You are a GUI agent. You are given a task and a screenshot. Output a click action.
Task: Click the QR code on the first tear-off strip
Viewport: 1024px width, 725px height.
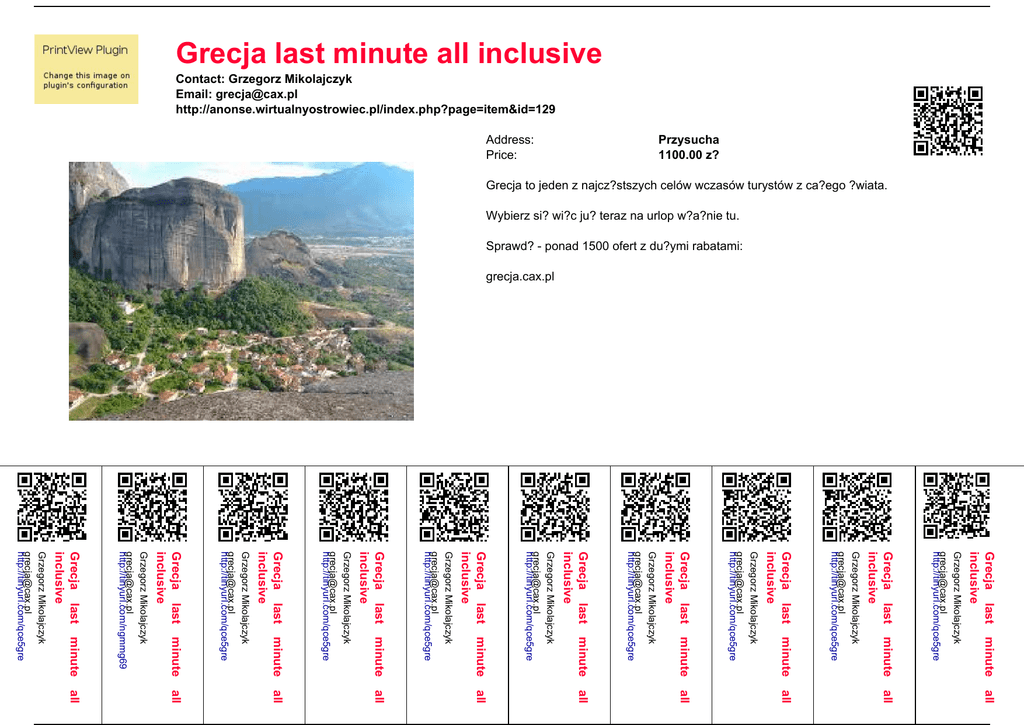coord(52,506)
